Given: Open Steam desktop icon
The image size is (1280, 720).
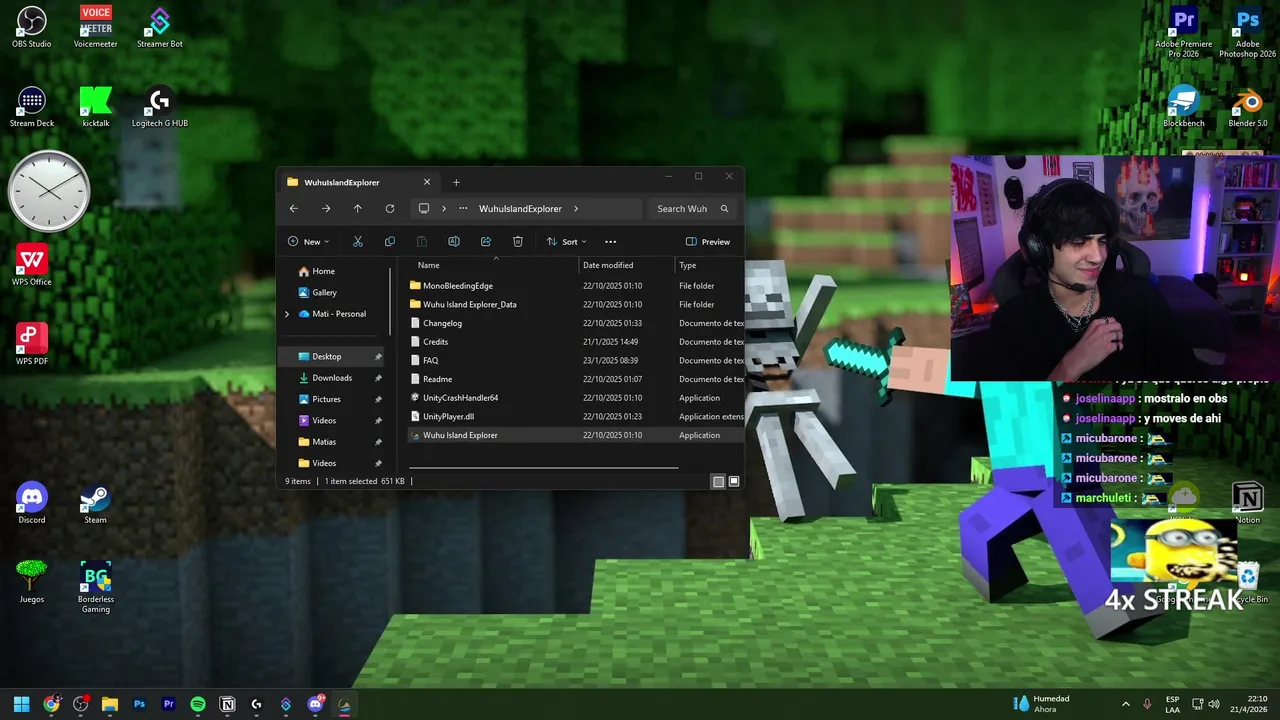Looking at the screenshot, I should 96,503.
